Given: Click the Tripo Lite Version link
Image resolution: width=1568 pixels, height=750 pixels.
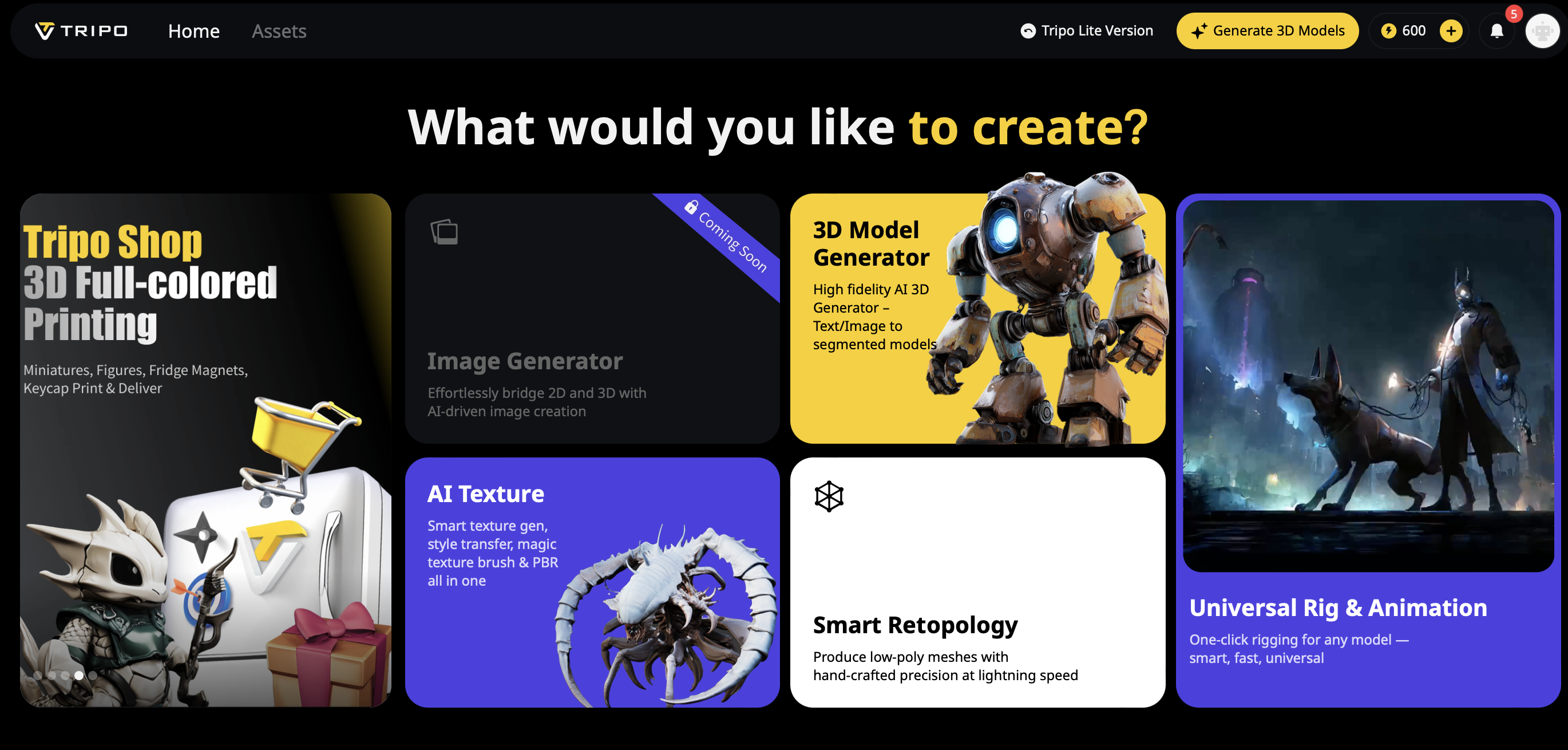Looking at the screenshot, I should (1087, 30).
